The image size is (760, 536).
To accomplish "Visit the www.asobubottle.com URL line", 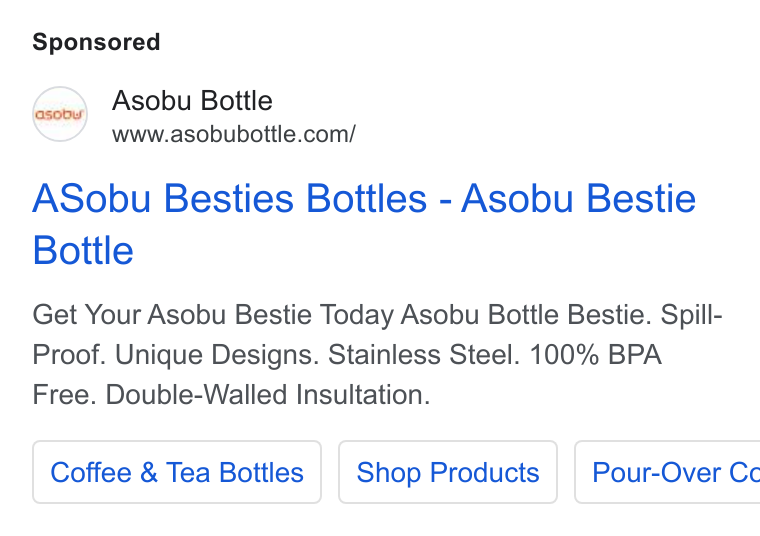I will point(234,134).
